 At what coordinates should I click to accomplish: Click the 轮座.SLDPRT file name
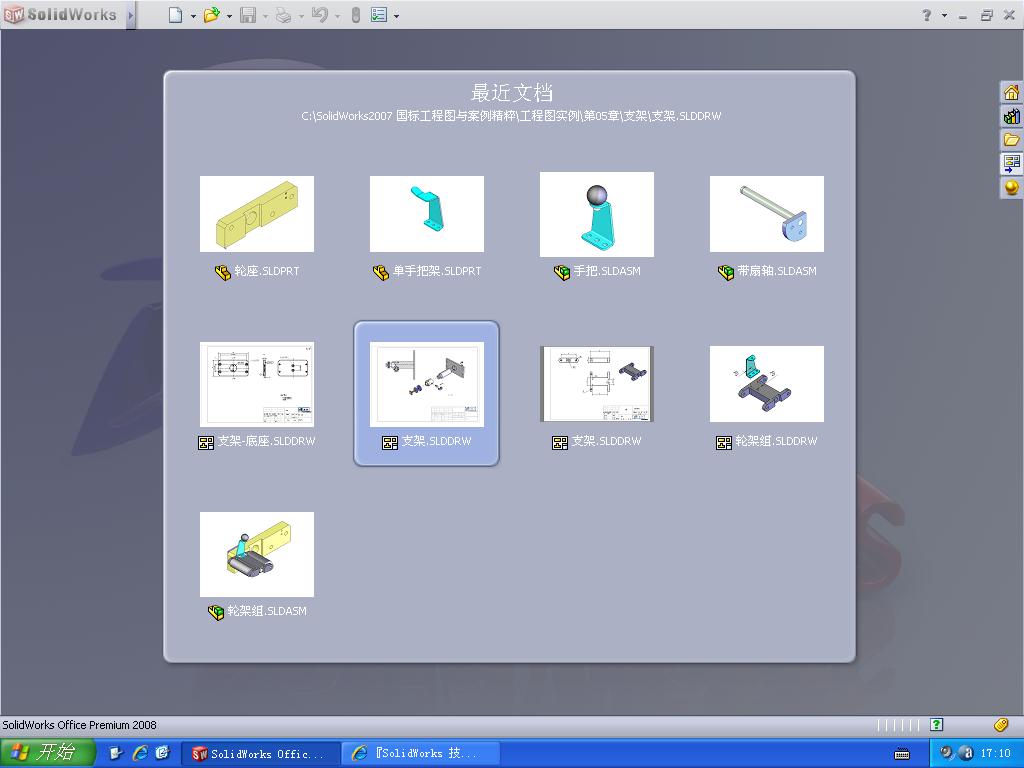pos(266,271)
